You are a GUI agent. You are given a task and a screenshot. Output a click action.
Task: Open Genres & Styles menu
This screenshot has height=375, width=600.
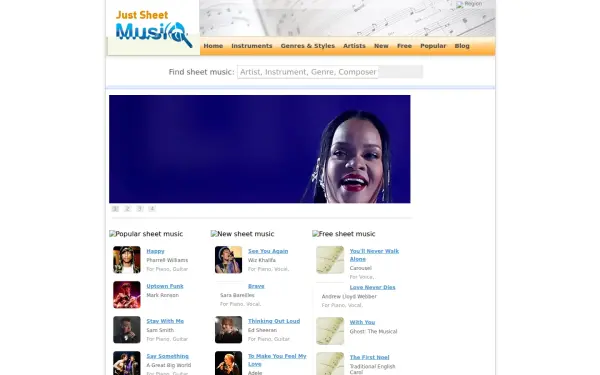(308, 46)
